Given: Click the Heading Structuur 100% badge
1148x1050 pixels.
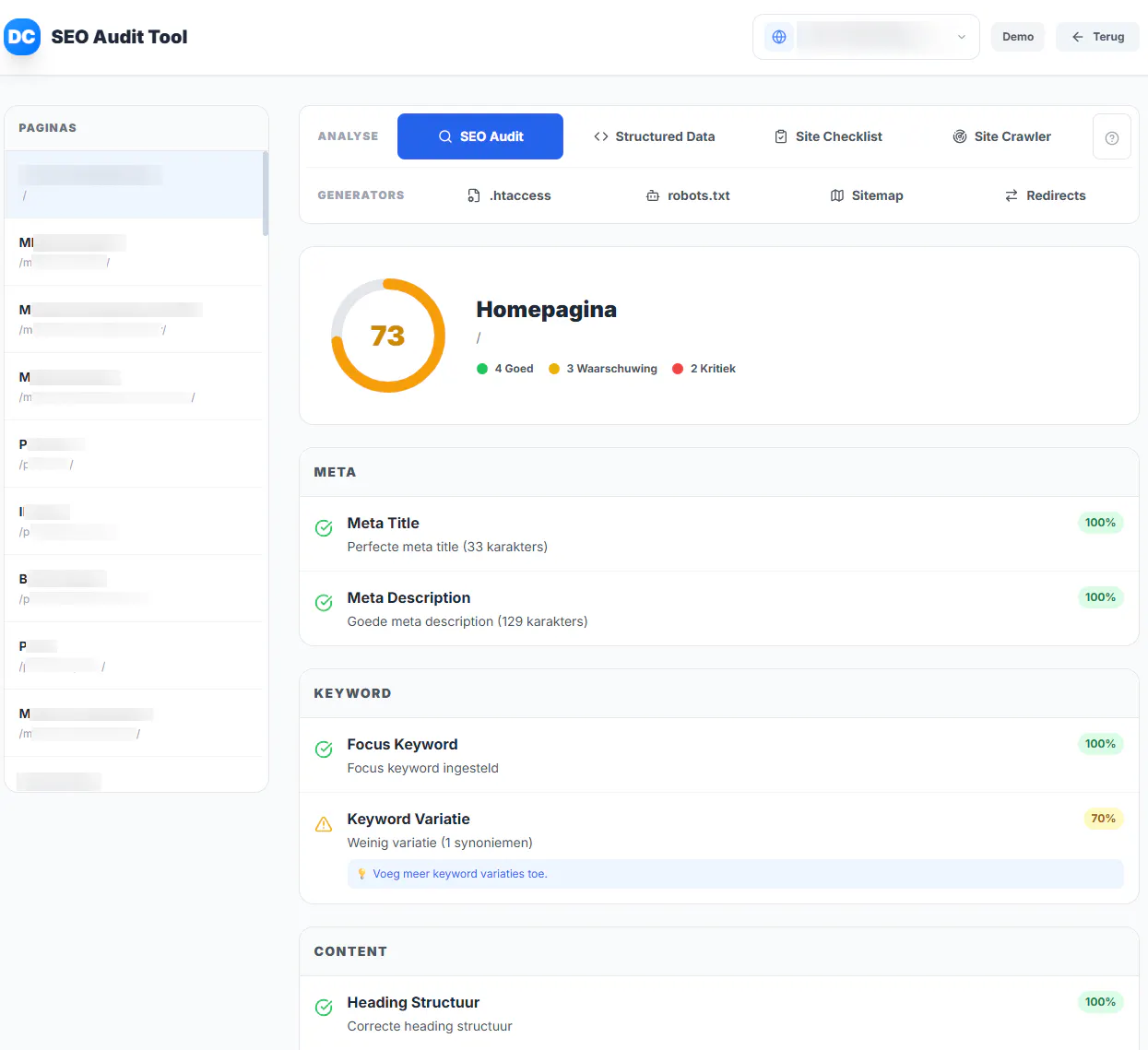Looking at the screenshot, I should coord(1100,1002).
